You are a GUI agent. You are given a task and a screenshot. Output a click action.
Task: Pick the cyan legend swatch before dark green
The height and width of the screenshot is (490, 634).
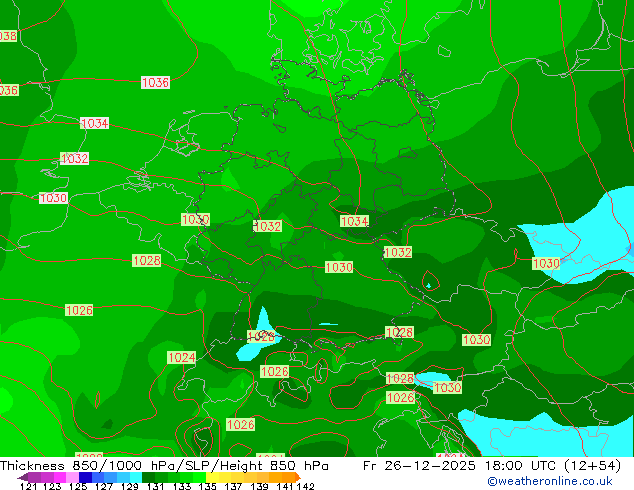[x=136, y=477]
